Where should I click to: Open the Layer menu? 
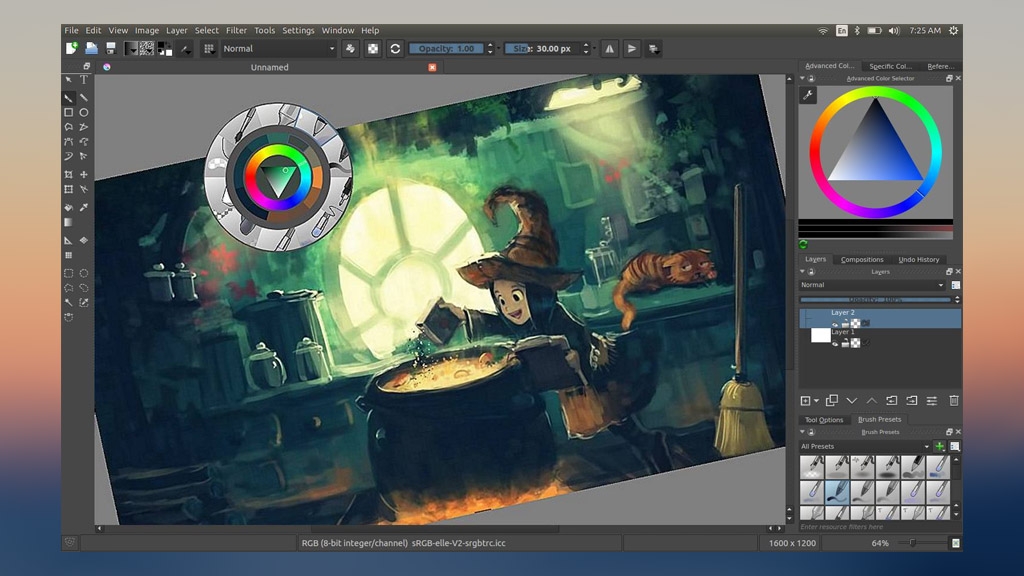click(x=176, y=30)
